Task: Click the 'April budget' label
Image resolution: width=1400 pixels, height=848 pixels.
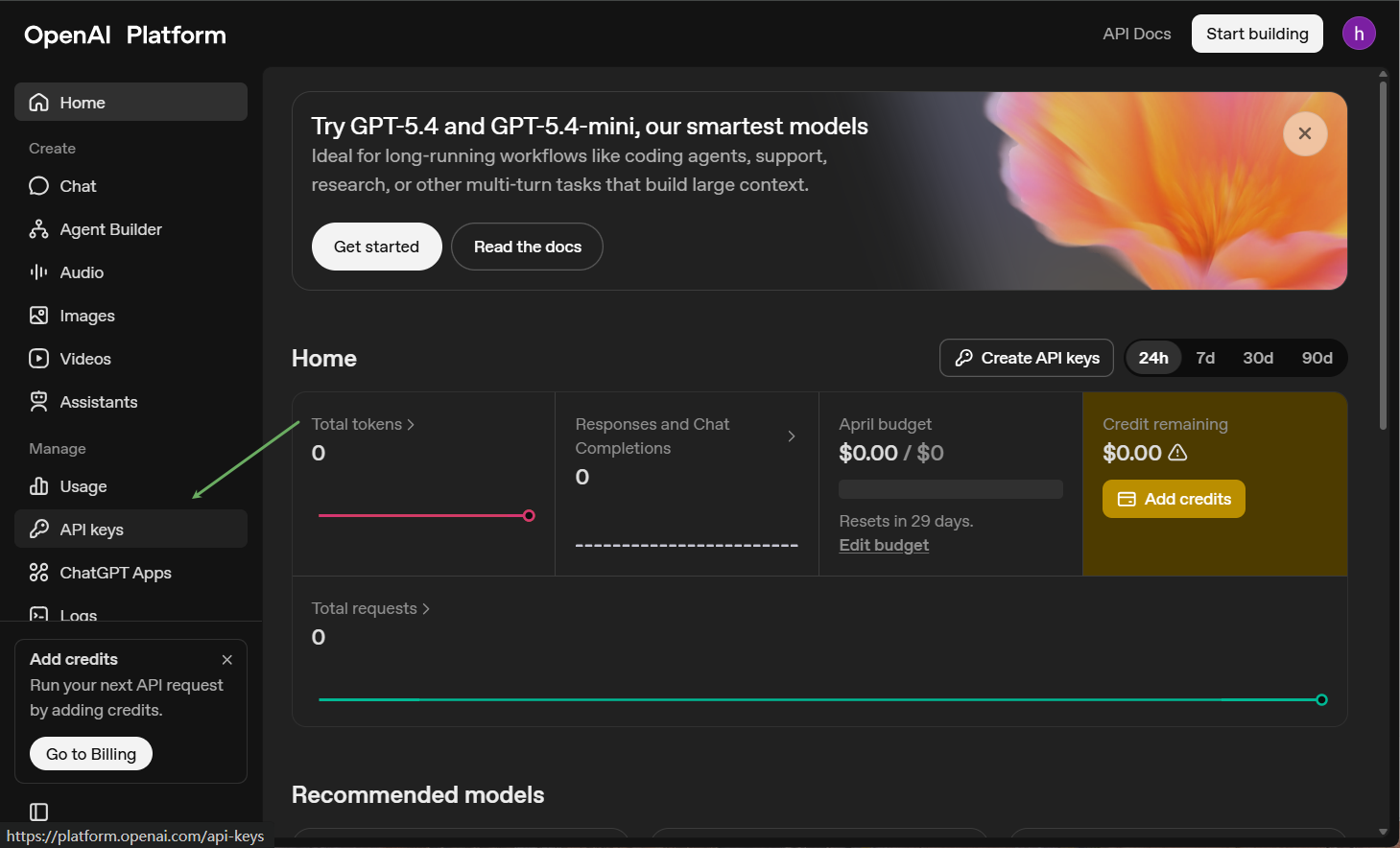Action: [885, 424]
